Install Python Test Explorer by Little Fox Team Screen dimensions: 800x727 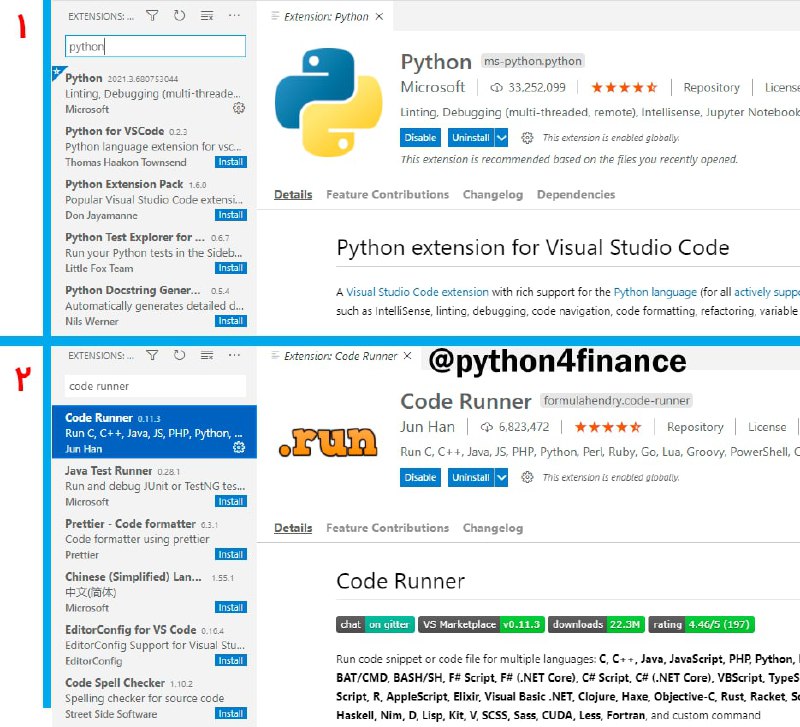point(231,268)
